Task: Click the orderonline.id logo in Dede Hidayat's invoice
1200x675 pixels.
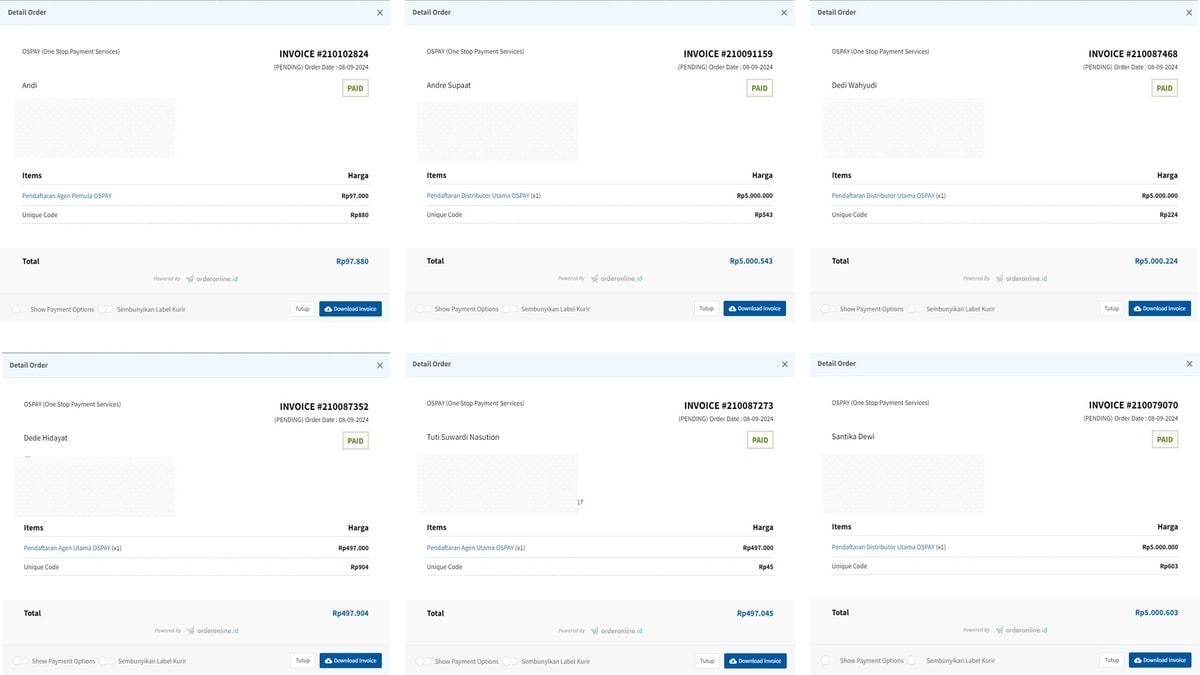Action: click(x=212, y=631)
